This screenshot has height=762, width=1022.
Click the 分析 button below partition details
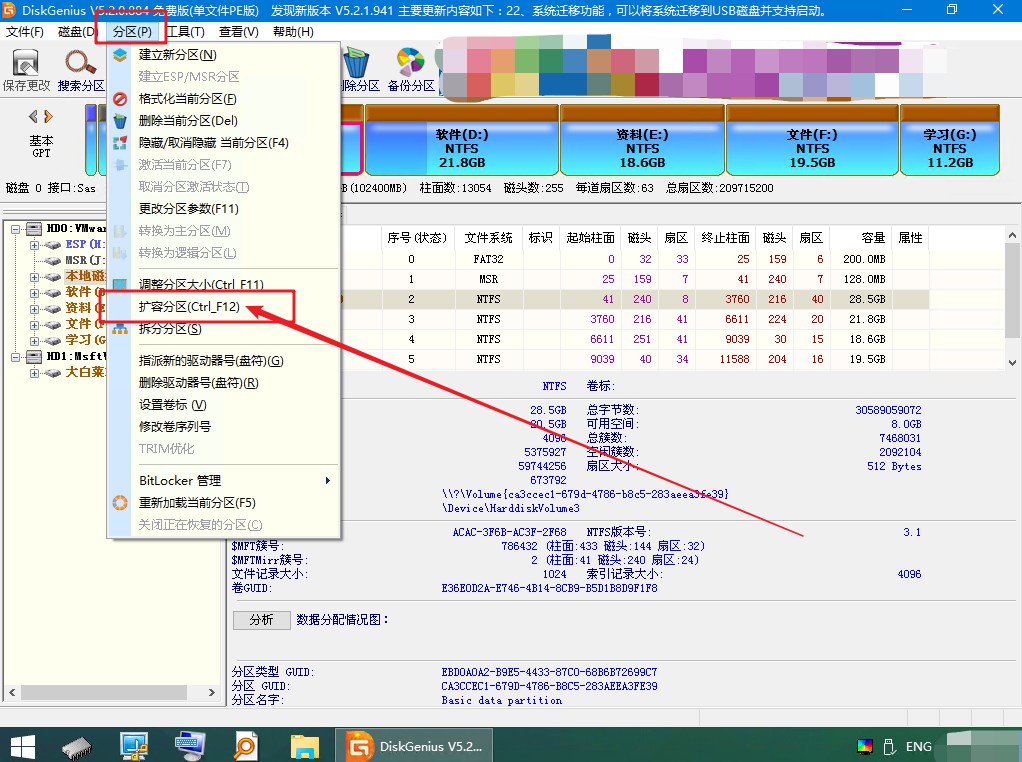(x=261, y=619)
